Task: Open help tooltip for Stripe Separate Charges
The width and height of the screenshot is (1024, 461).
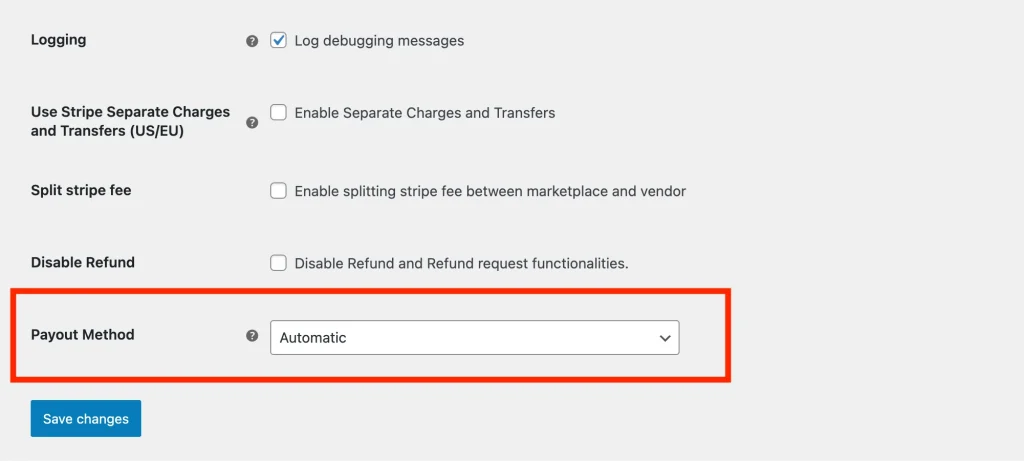Action: (252, 123)
